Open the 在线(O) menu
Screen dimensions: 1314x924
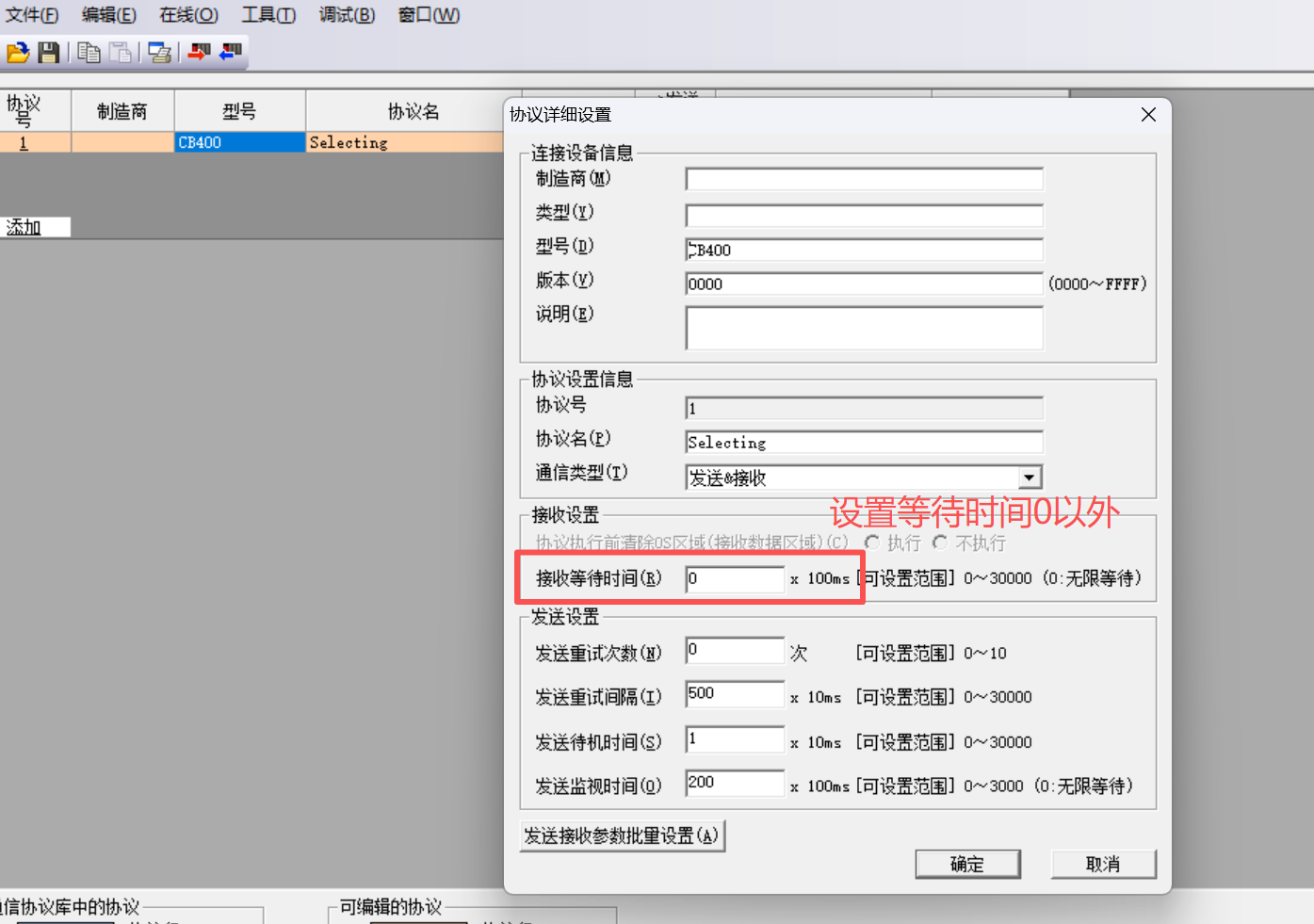tap(188, 15)
